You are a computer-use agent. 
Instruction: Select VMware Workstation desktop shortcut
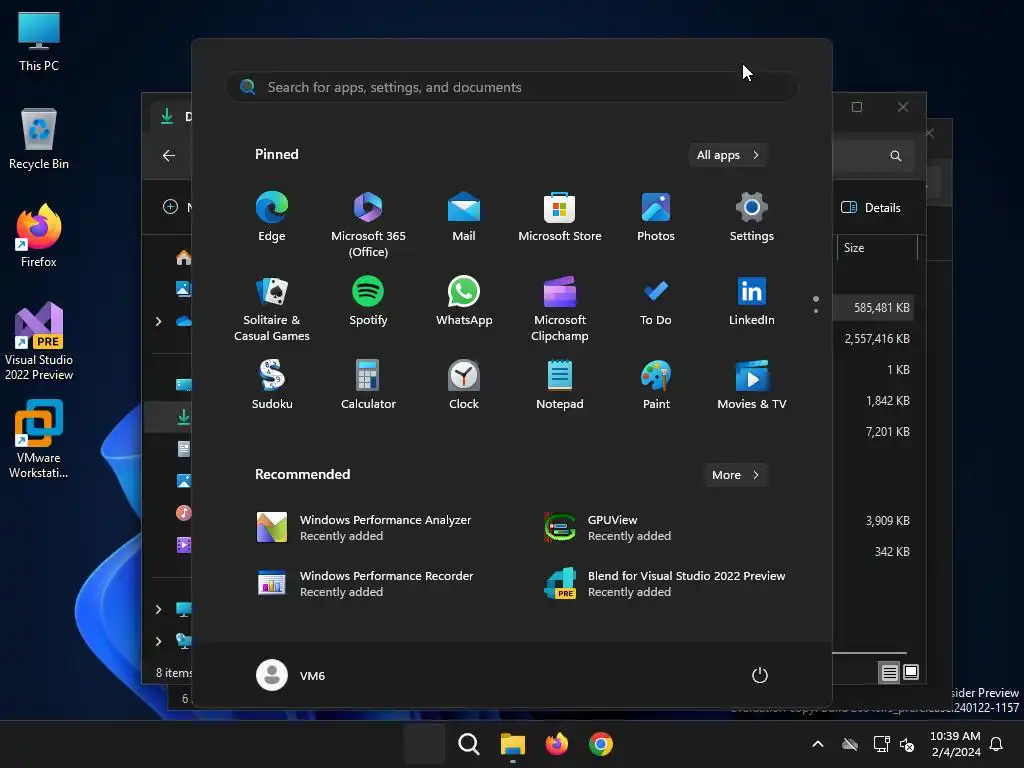coord(39,439)
